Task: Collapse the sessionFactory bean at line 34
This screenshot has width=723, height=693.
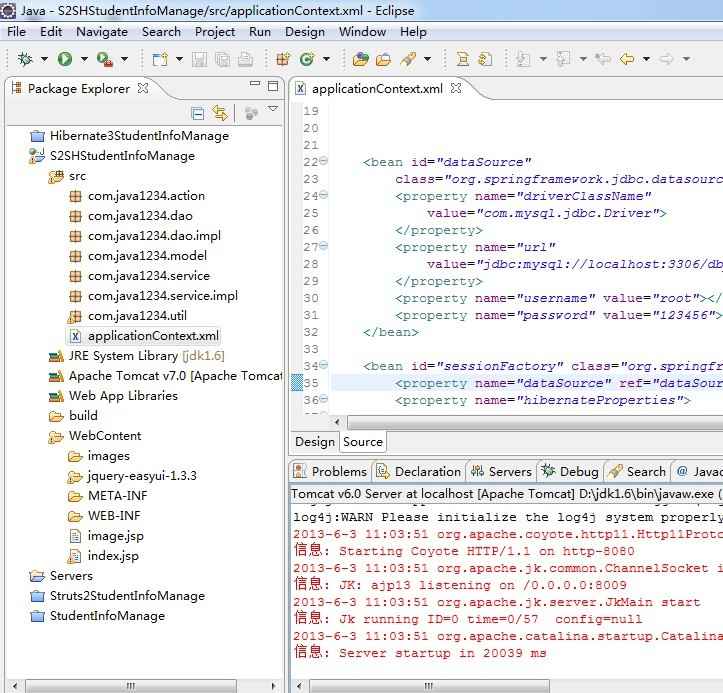Action: tap(324, 366)
